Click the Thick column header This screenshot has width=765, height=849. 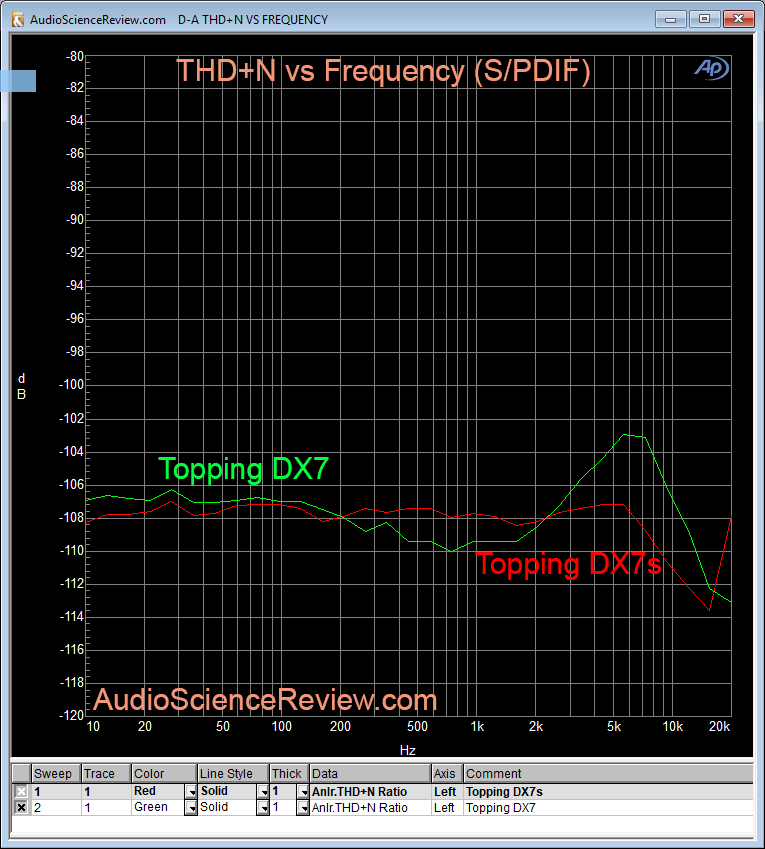pyautogui.click(x=290, y=773)
